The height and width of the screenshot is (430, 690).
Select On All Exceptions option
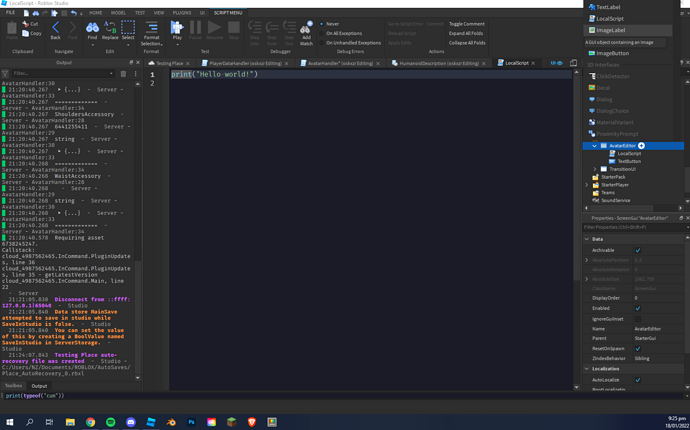[343, 33]
